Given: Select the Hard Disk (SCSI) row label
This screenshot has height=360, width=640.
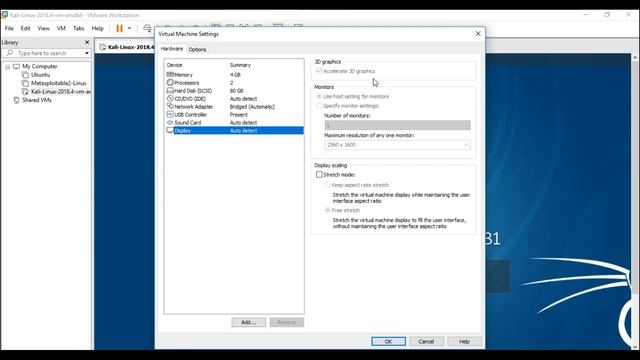Looking at the screenshot, I should 193,91.
